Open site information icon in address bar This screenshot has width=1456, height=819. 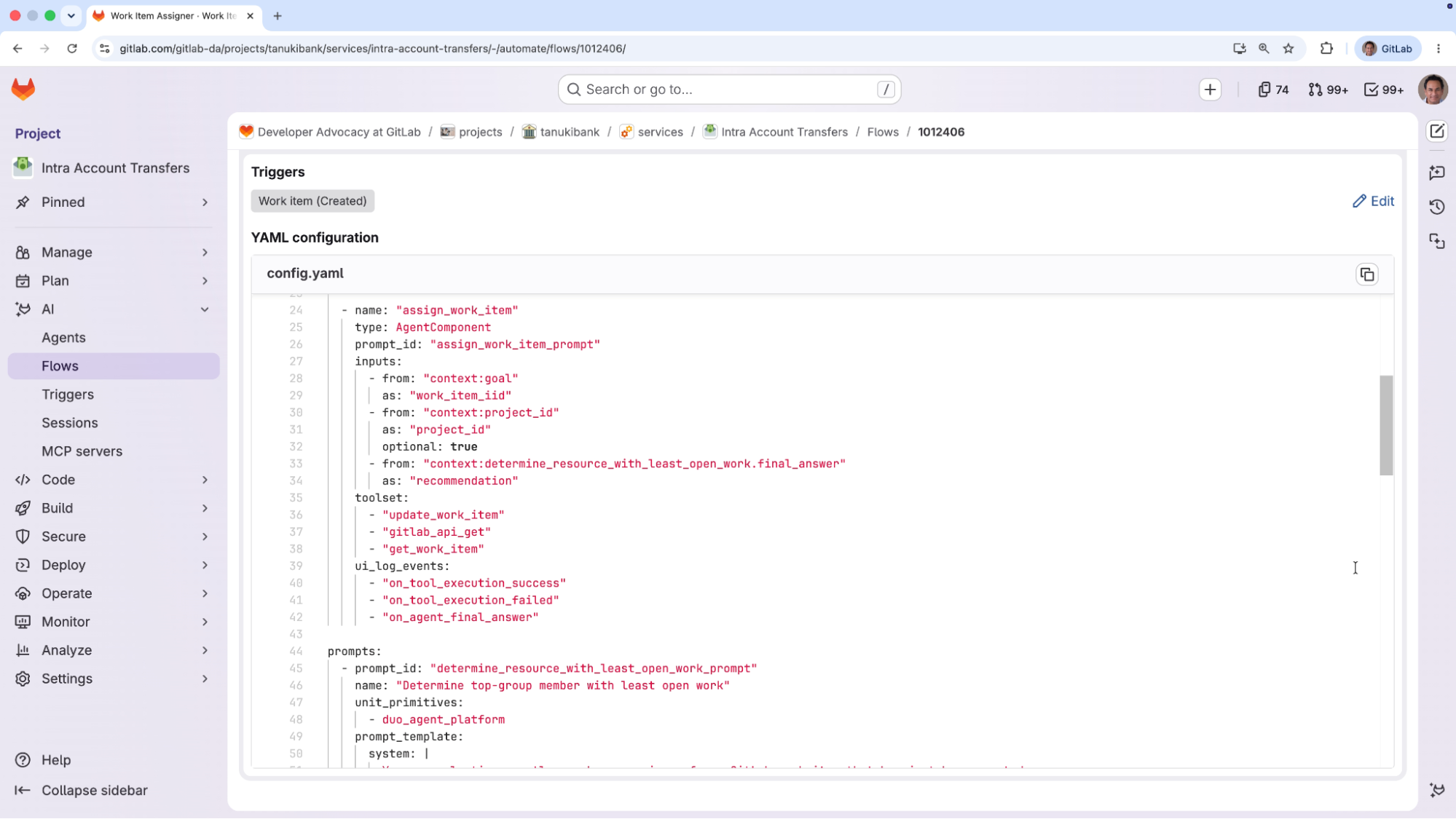pyautogui.click(x=105, y=49)
